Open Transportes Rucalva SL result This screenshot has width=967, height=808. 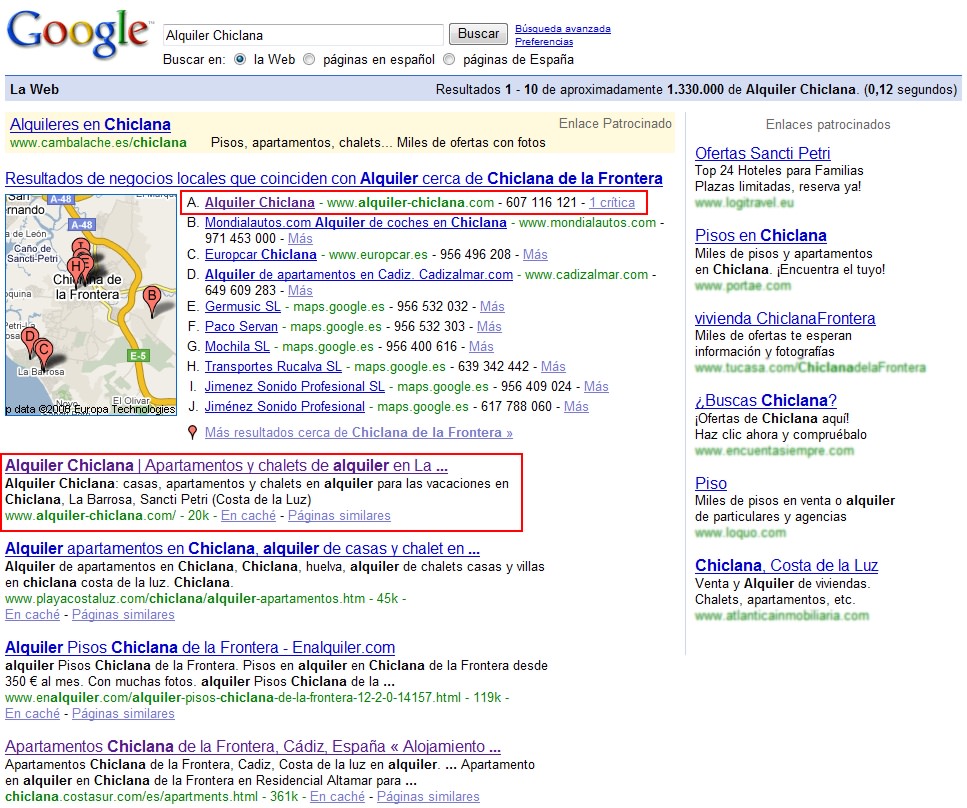273,366
